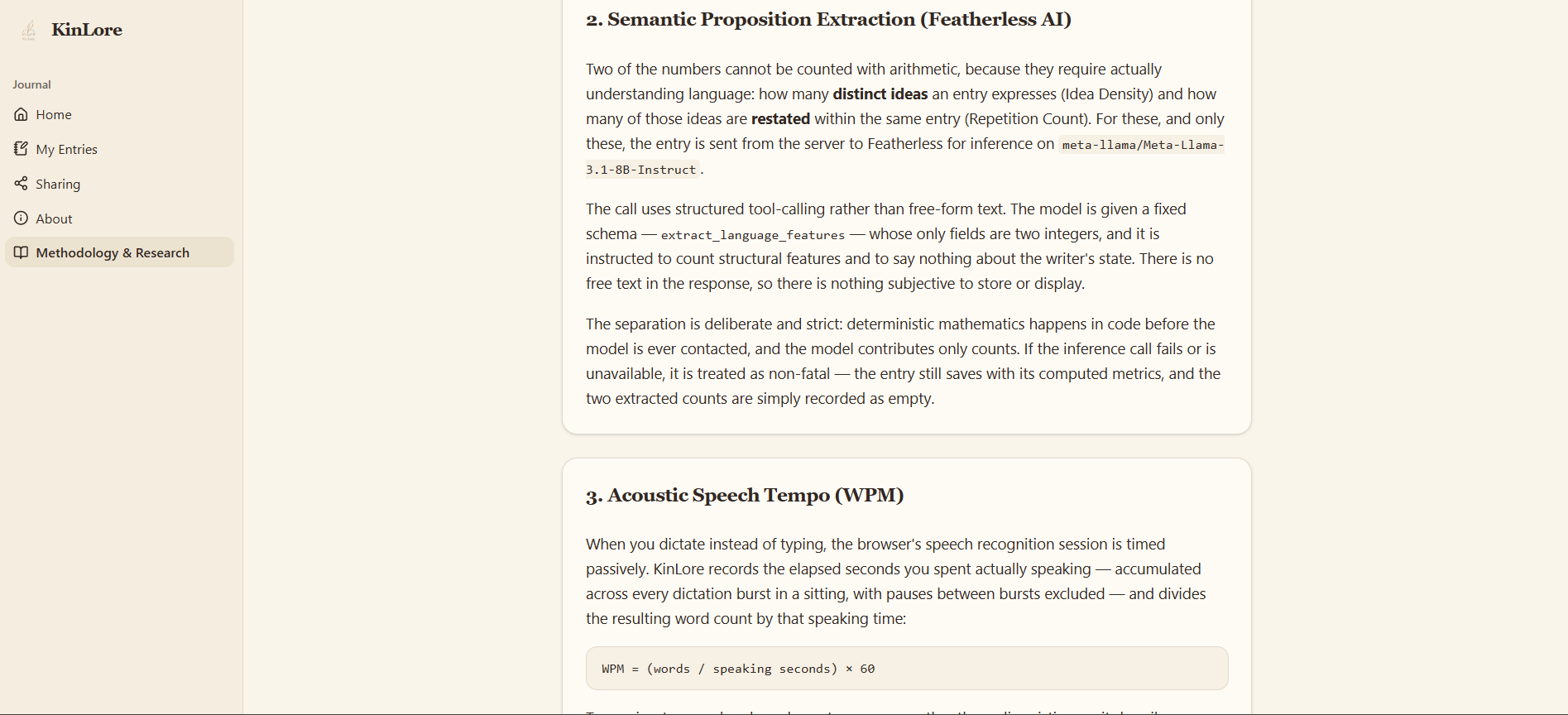Click the WPM formula code block
This screenshot has width=1568, height=715.
click(907, 669)
